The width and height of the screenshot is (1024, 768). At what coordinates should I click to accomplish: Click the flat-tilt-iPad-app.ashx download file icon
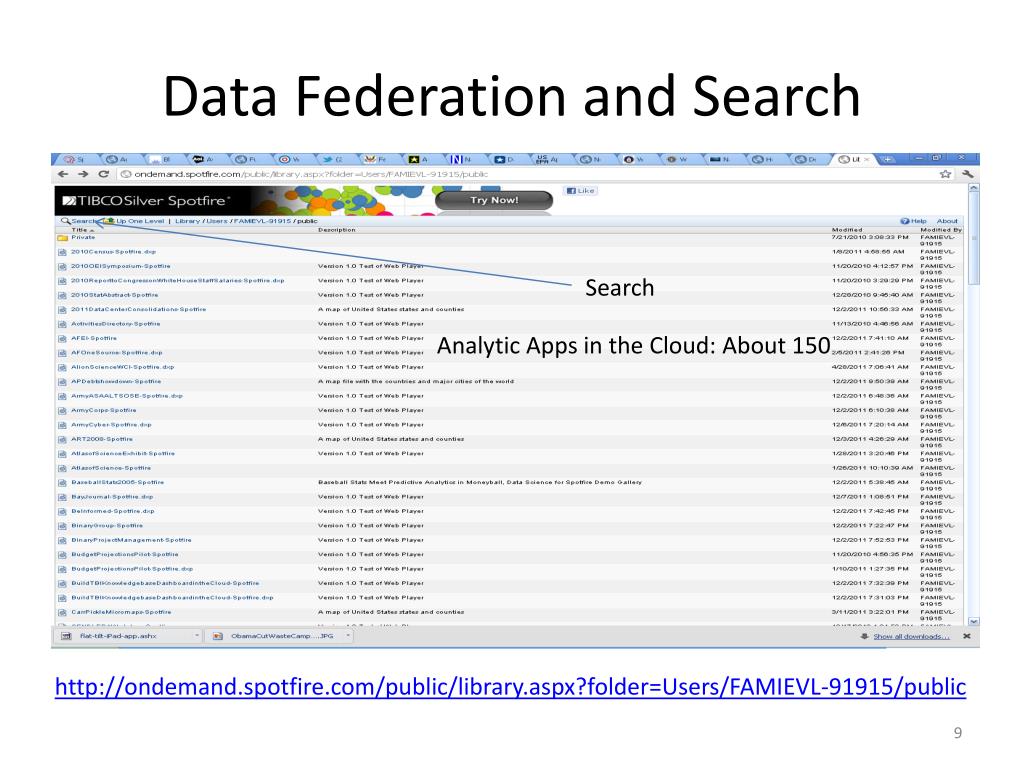66,636
